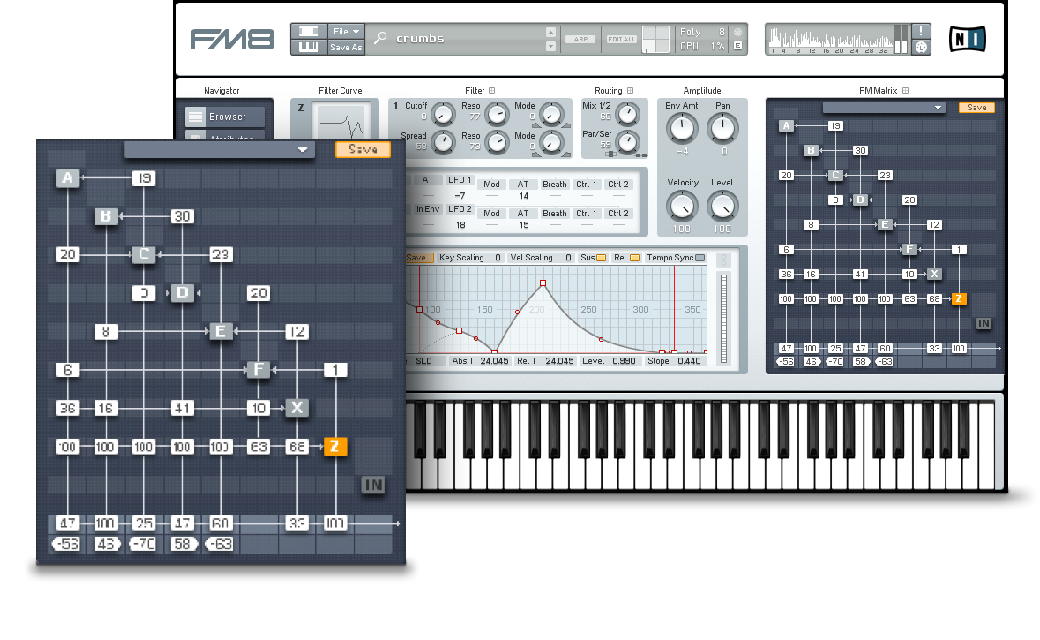
Task: Click the exclamation panic button
Action: [x=921, y=31]
